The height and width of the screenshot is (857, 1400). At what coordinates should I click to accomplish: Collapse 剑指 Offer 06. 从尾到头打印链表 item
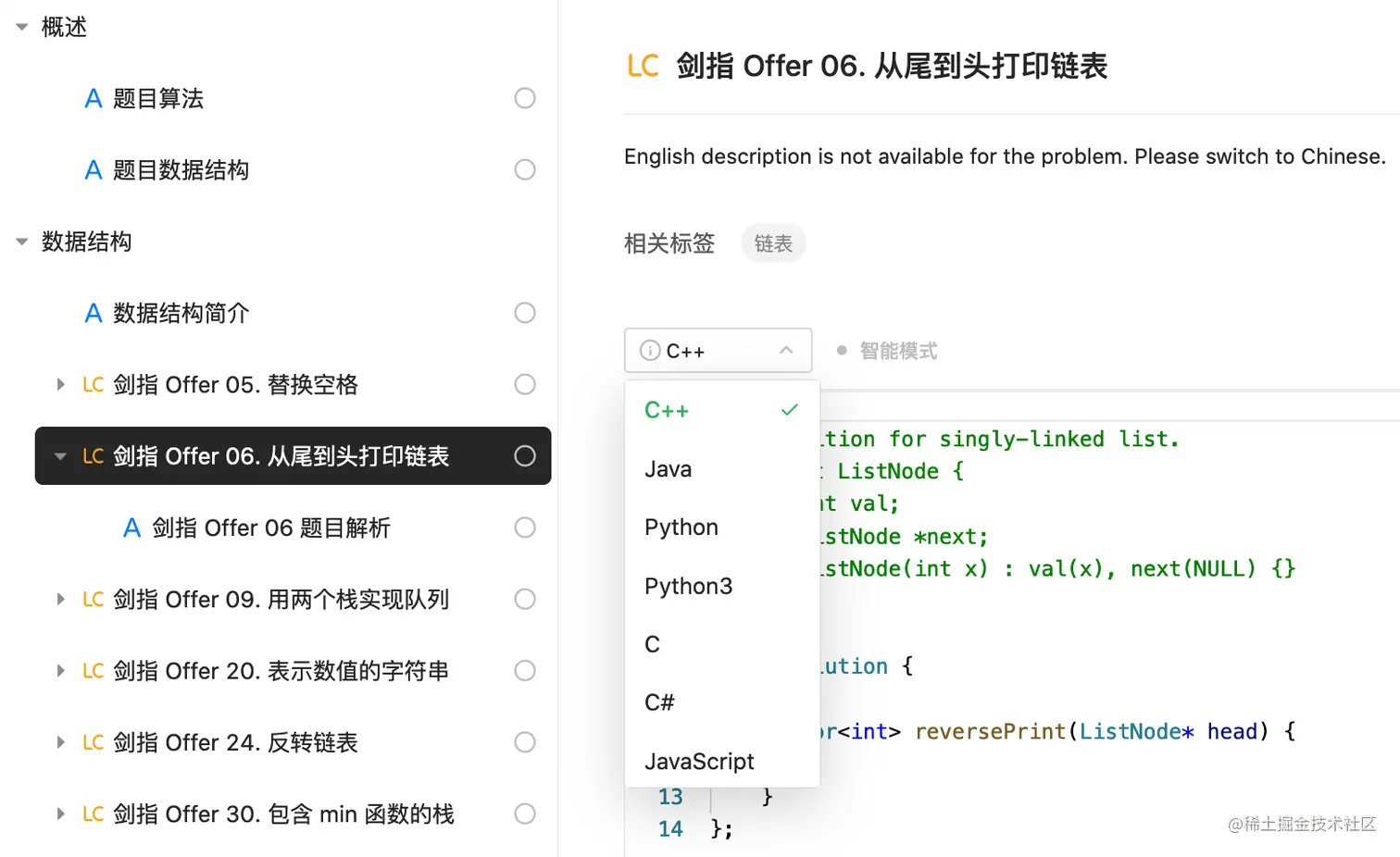click(x=60, y=456)
